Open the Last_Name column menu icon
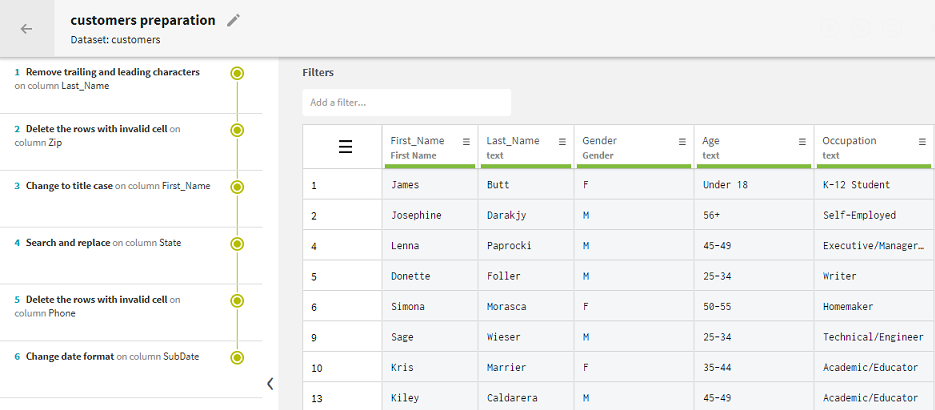The width and height of the screenshot is (935, 410). pos(562,142)
